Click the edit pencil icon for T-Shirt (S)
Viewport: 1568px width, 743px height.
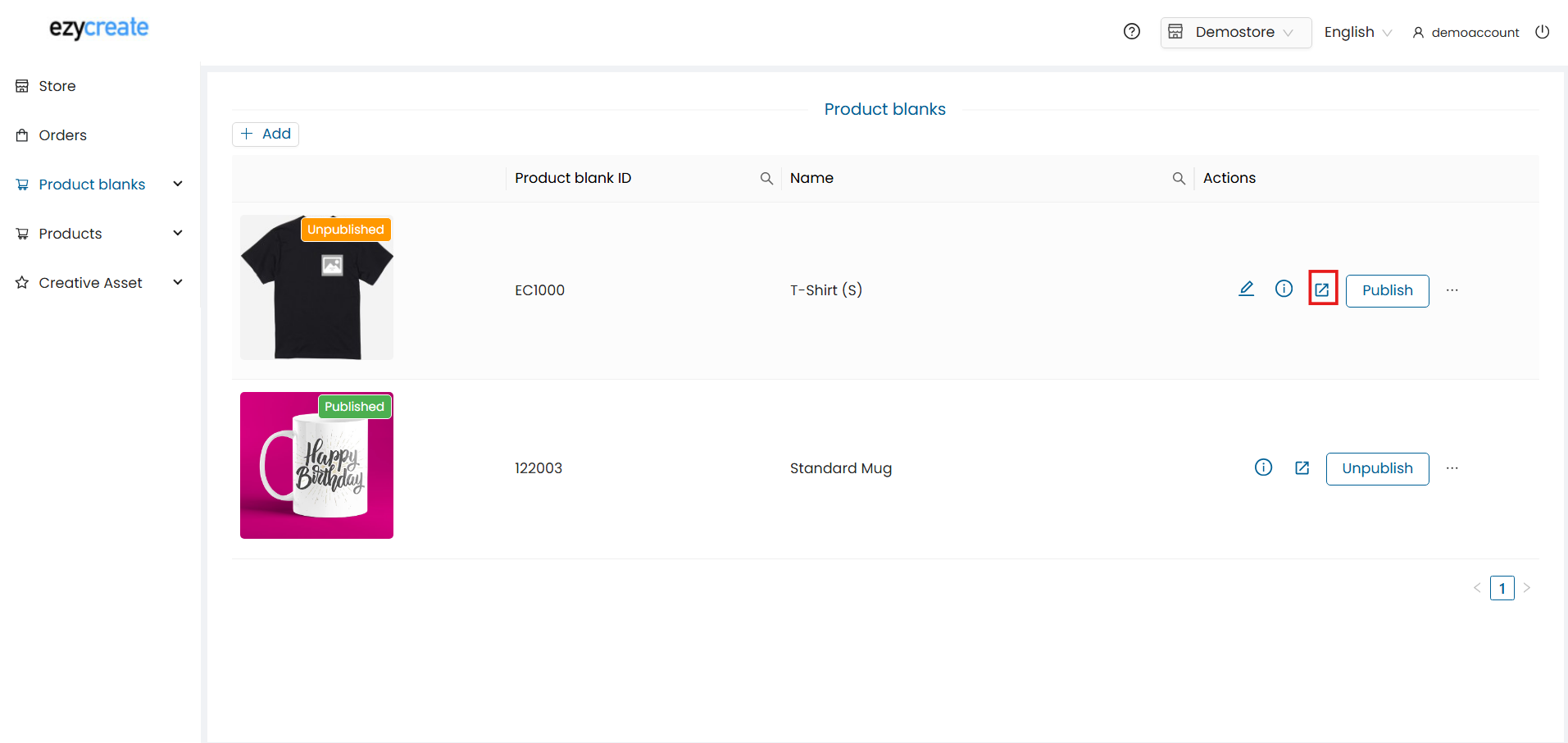[1246, 289]
